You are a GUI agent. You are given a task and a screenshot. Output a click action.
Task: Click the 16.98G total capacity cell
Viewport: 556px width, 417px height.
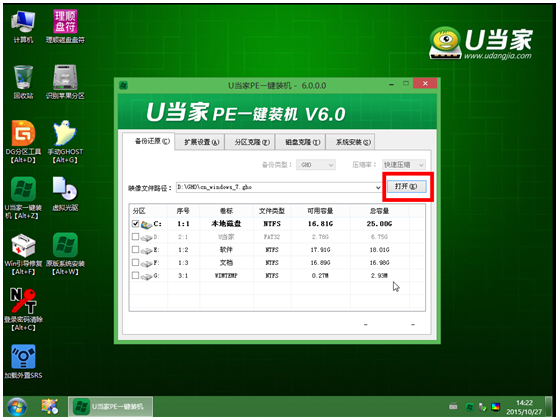click(x=379, y=263)
